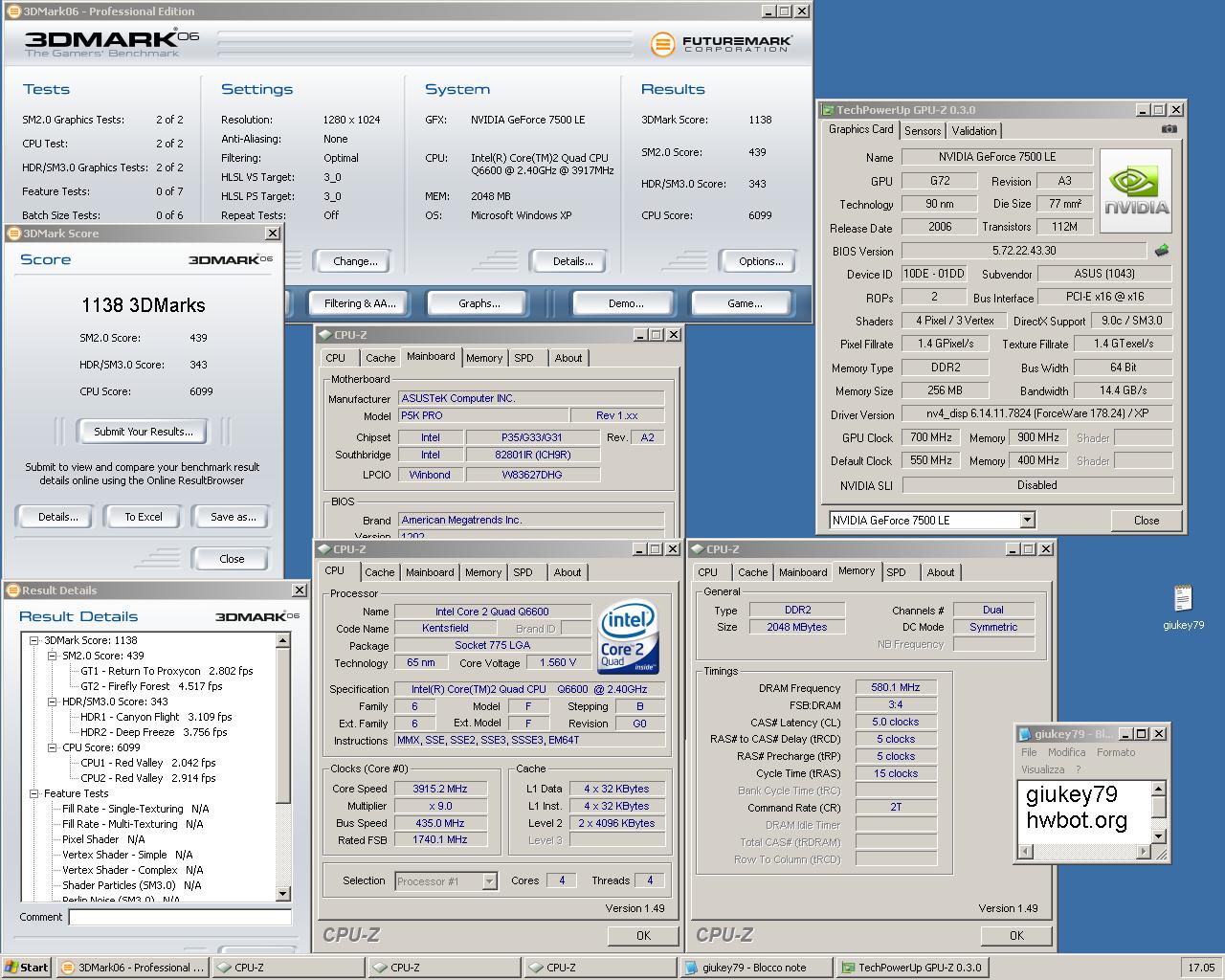Select Graphics Card tab in GPU-Z
Image resolution: width=1225 pixels, height=980 pixels.
tap(860, 129)
